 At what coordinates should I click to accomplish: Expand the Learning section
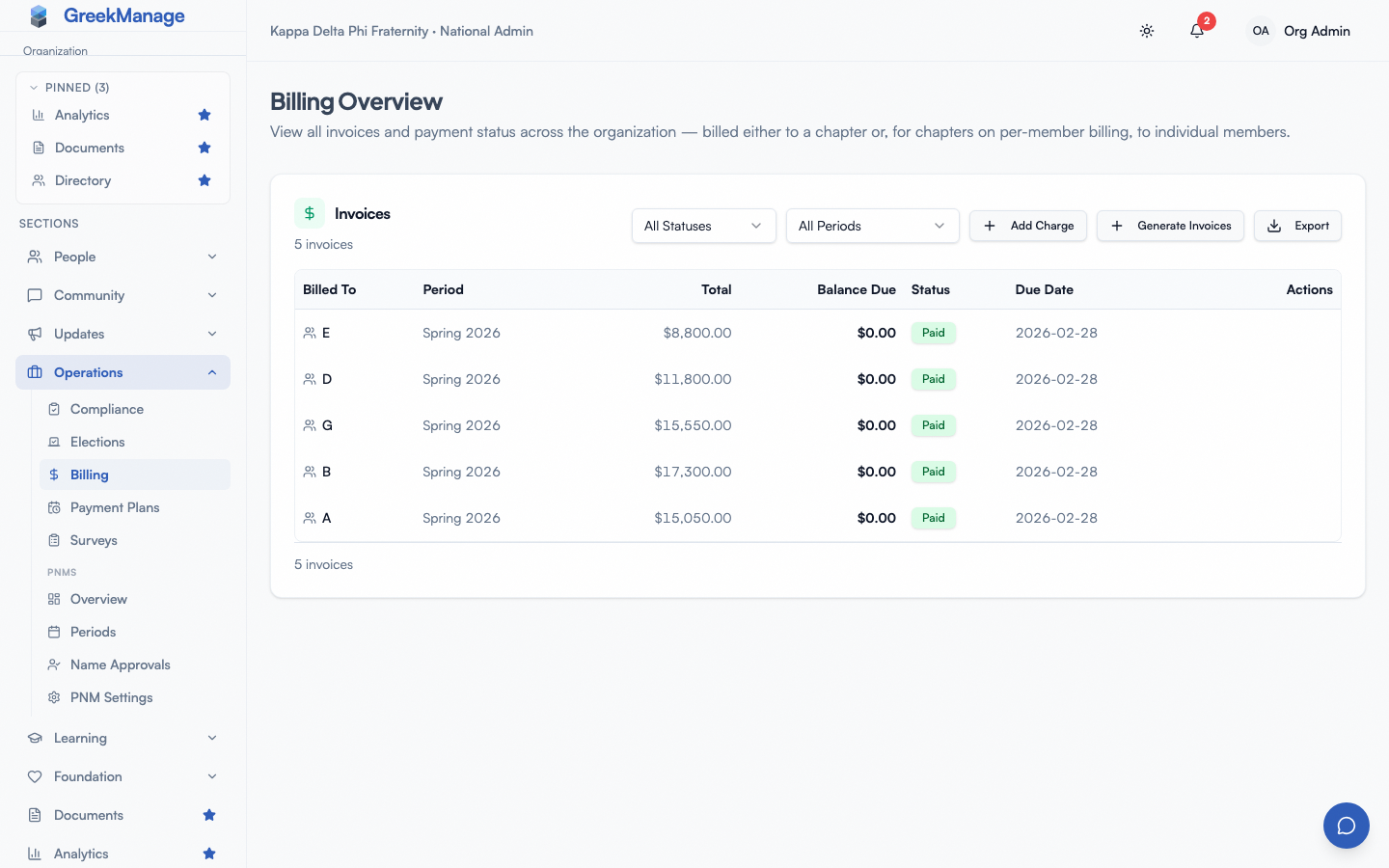click(123, 738)
